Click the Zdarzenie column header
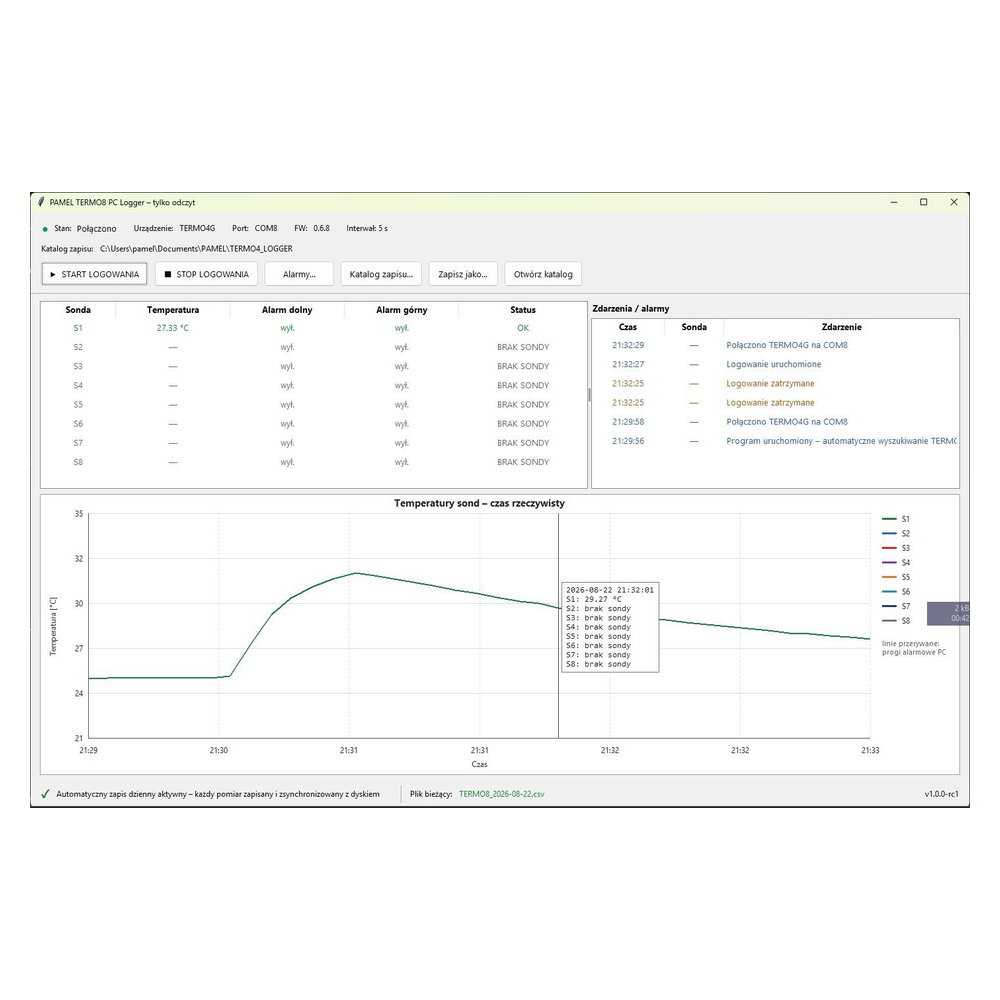This screenshot has width=1000, height=1000. pyautogui.click(x=841, y=327)
